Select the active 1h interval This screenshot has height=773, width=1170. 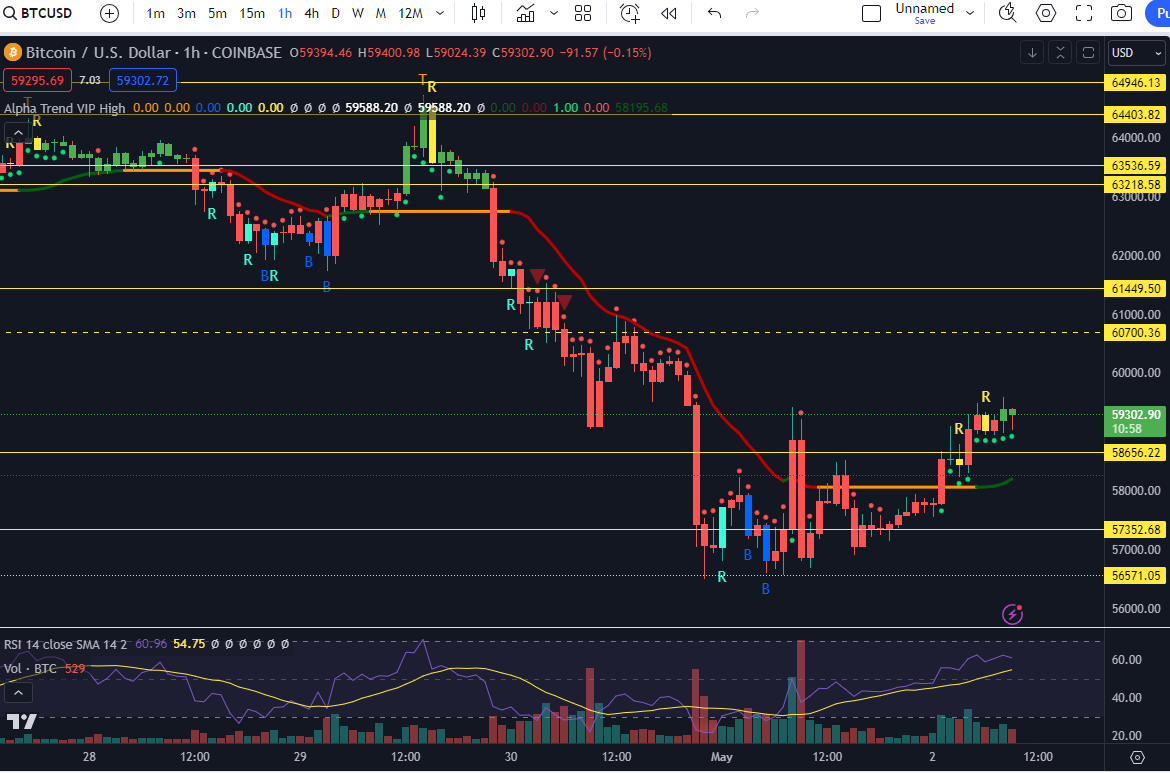pos(284,13)
